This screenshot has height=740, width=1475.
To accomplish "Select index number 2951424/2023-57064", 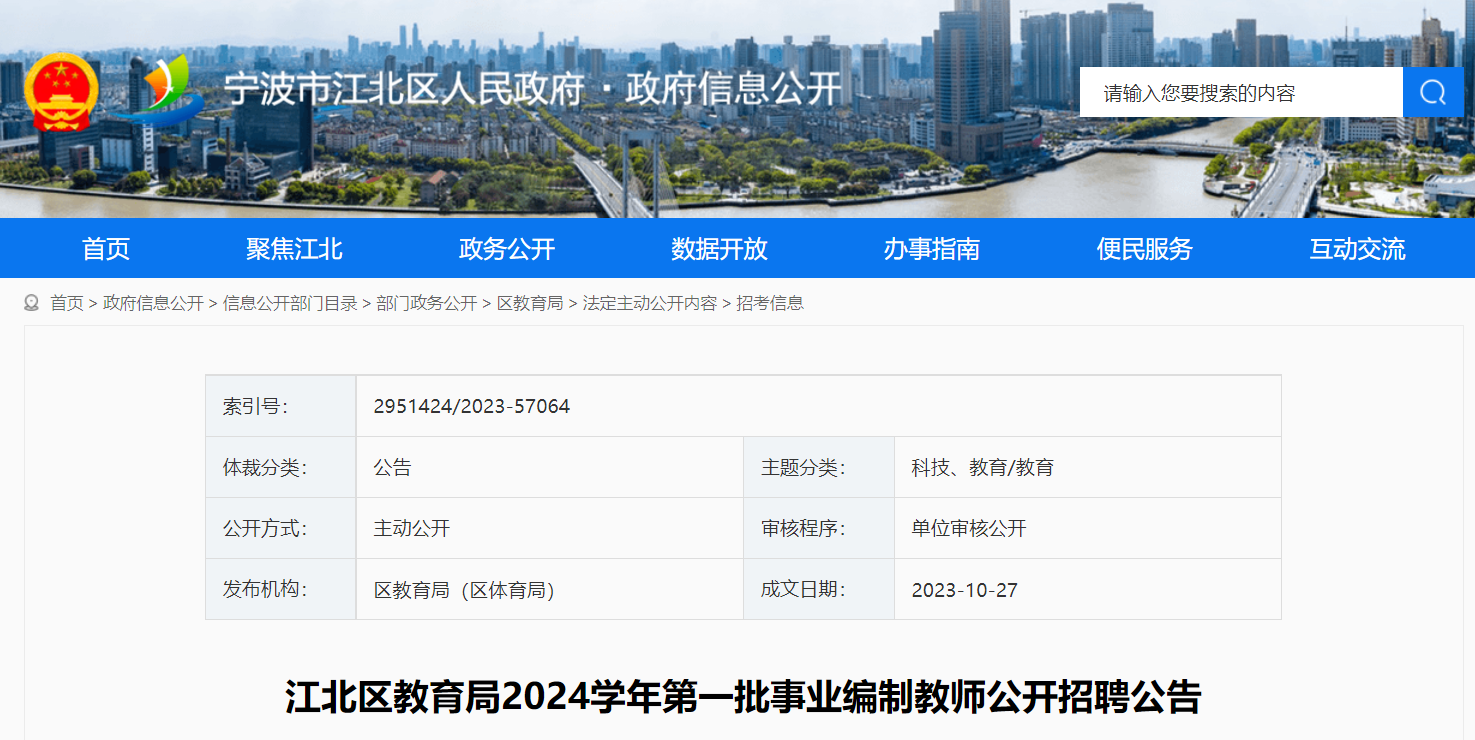I will (472, 407).
